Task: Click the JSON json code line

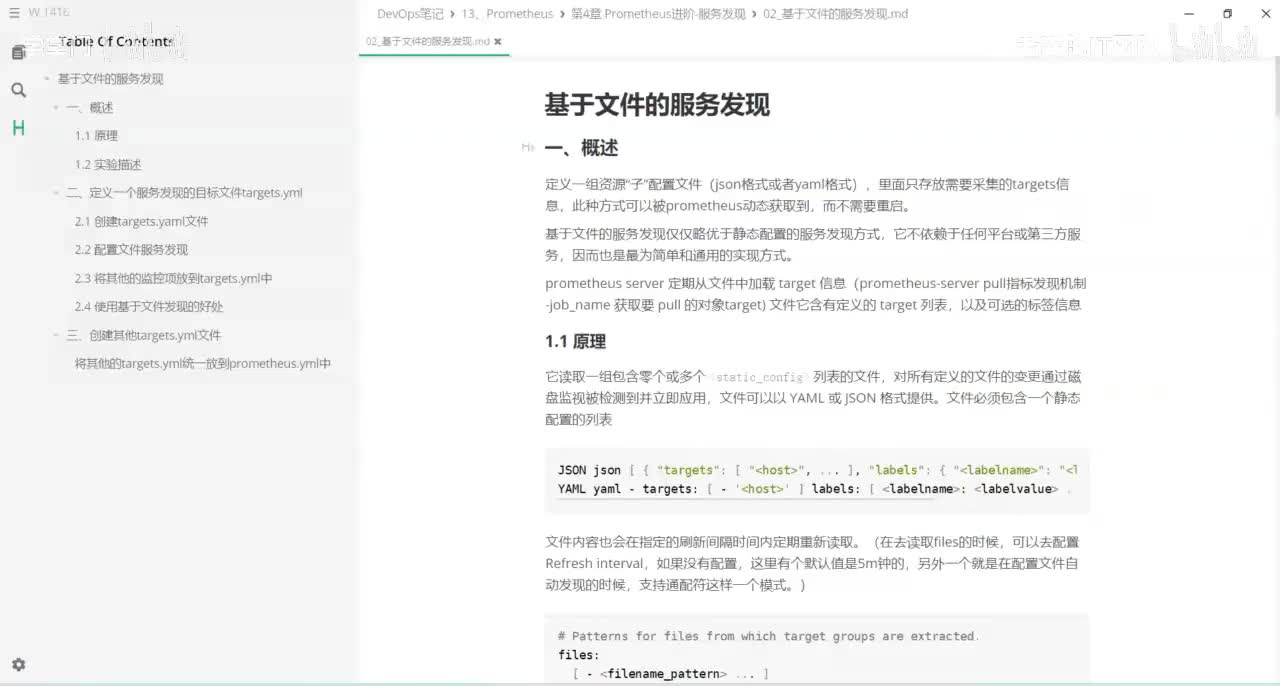Action: click(x=817, y=470)
